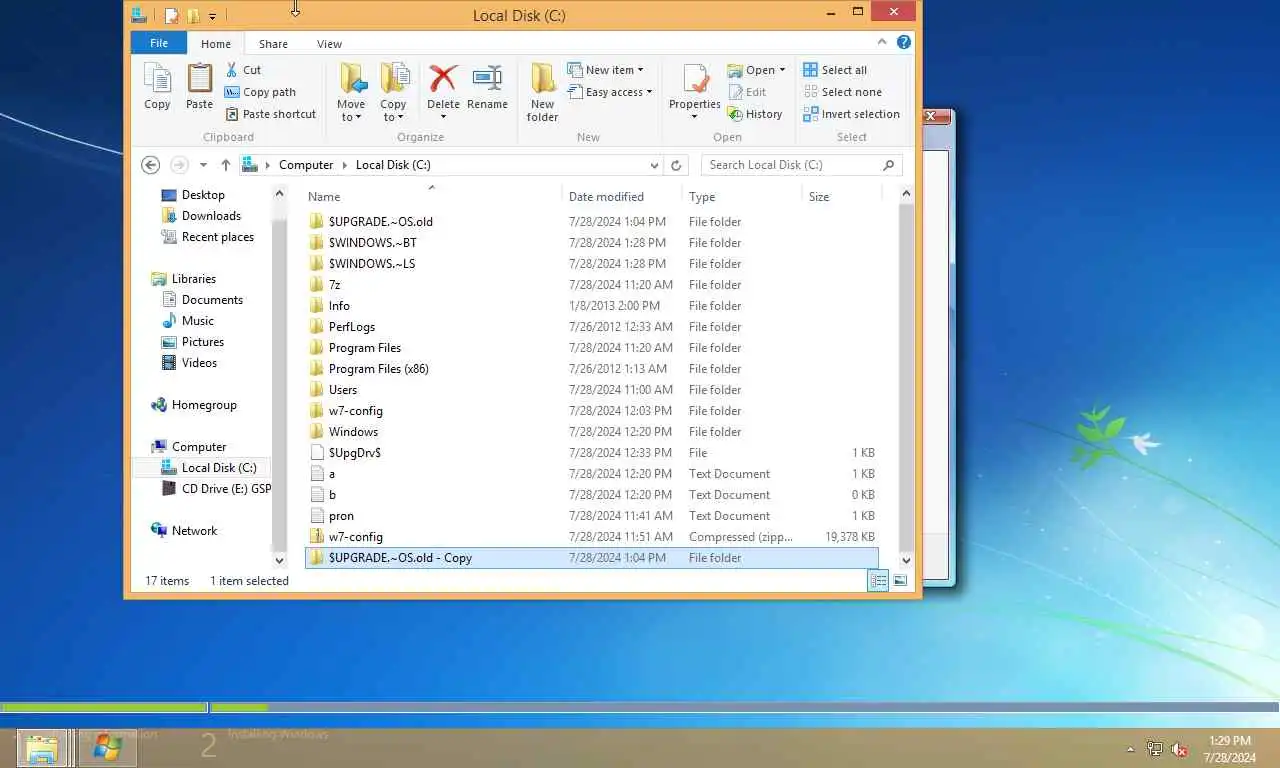Click the Windows Explorer taskbar icon

42,748
